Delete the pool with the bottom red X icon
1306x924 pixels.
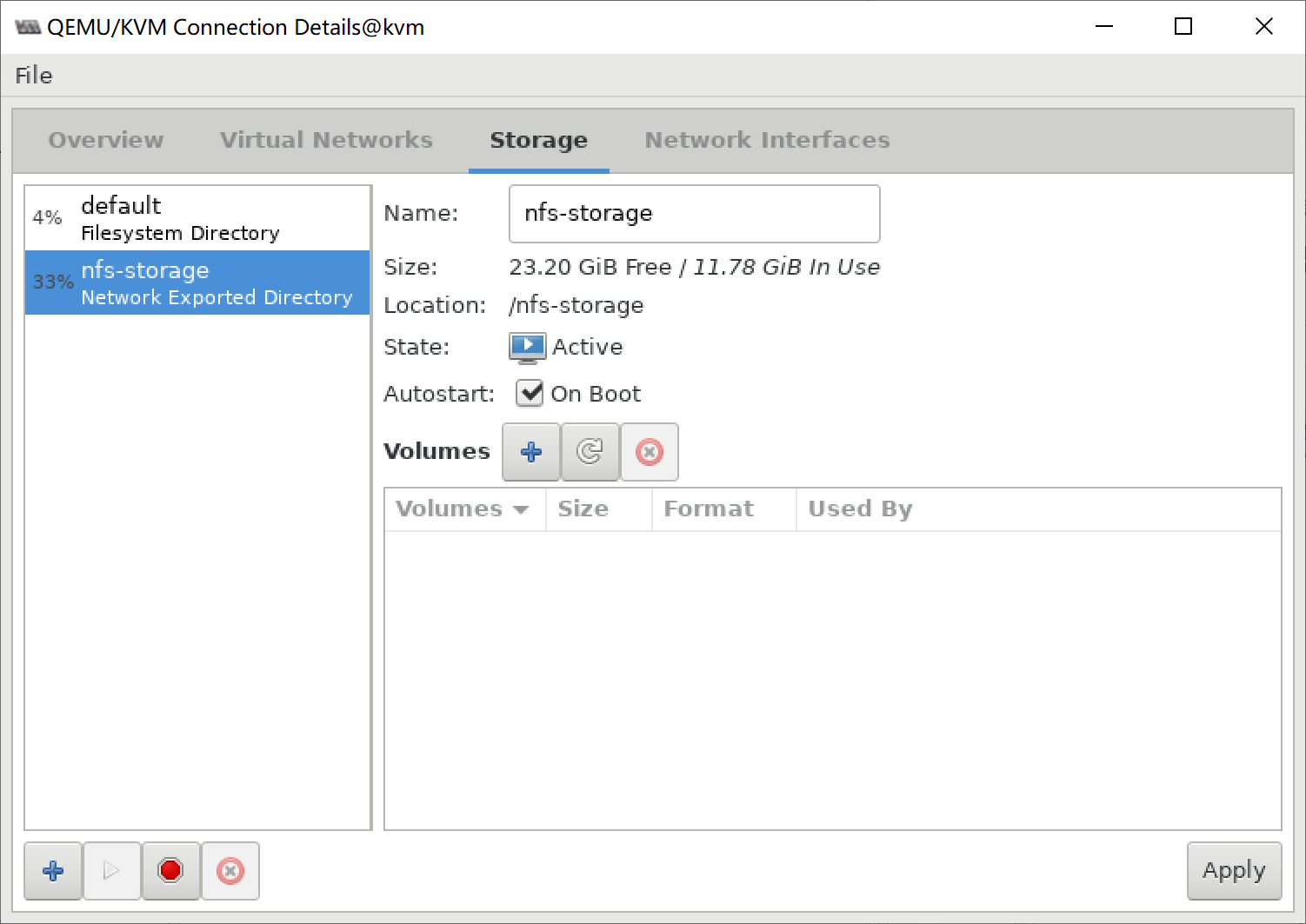pos(230,870)
